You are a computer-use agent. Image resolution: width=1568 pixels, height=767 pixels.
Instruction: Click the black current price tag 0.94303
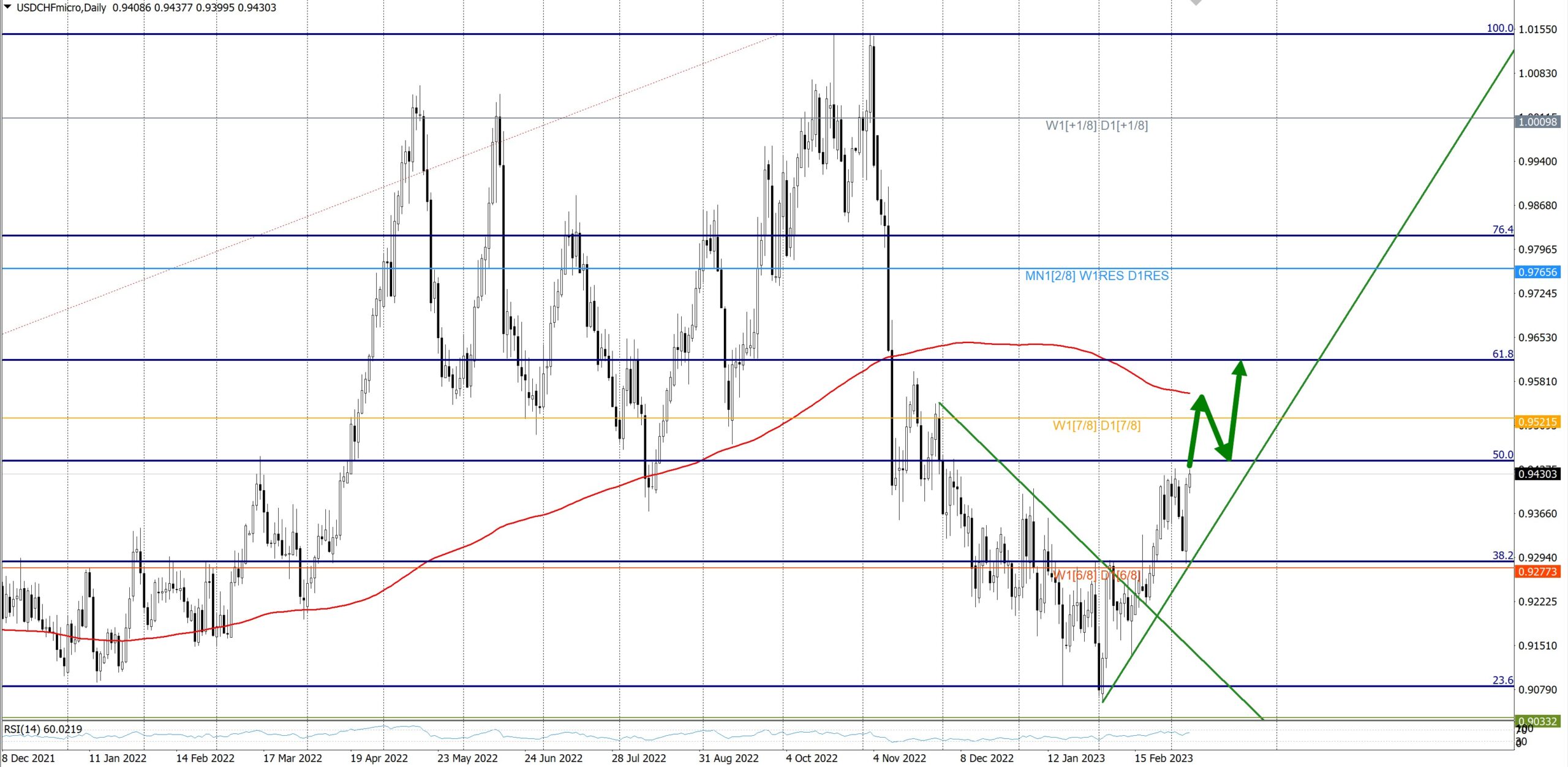(x=1537, y=474)
